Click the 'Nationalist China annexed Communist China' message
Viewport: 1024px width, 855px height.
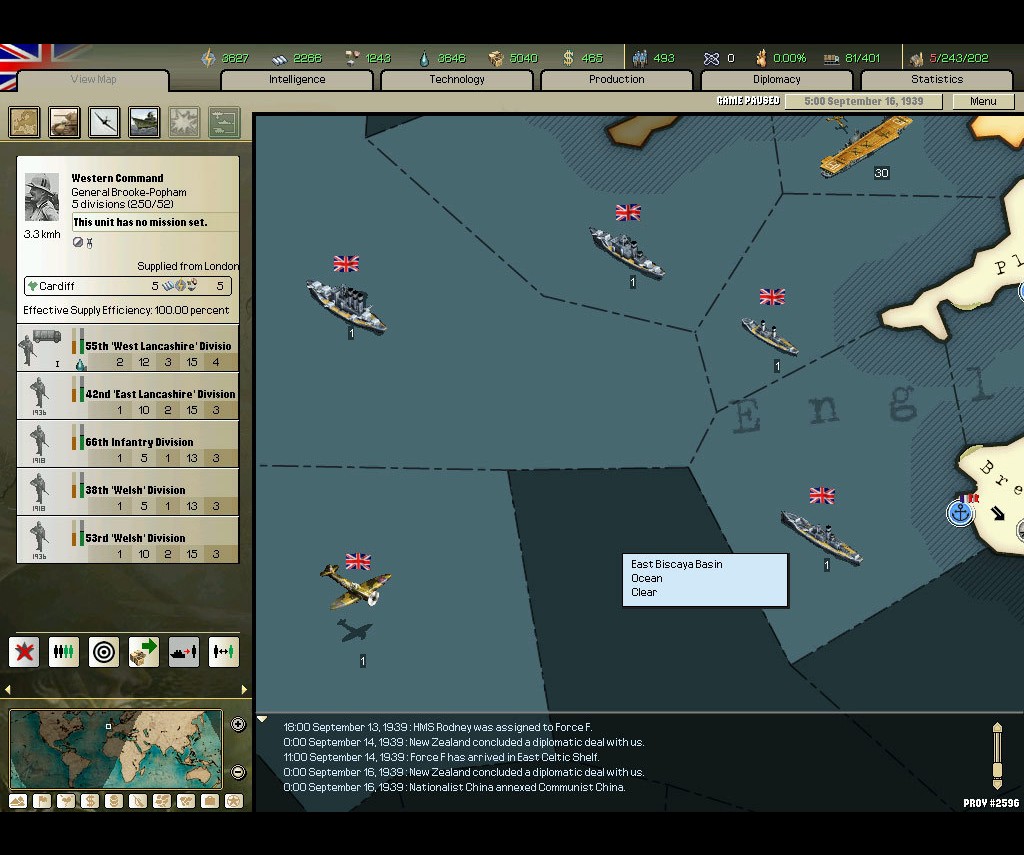pos(455,788)
